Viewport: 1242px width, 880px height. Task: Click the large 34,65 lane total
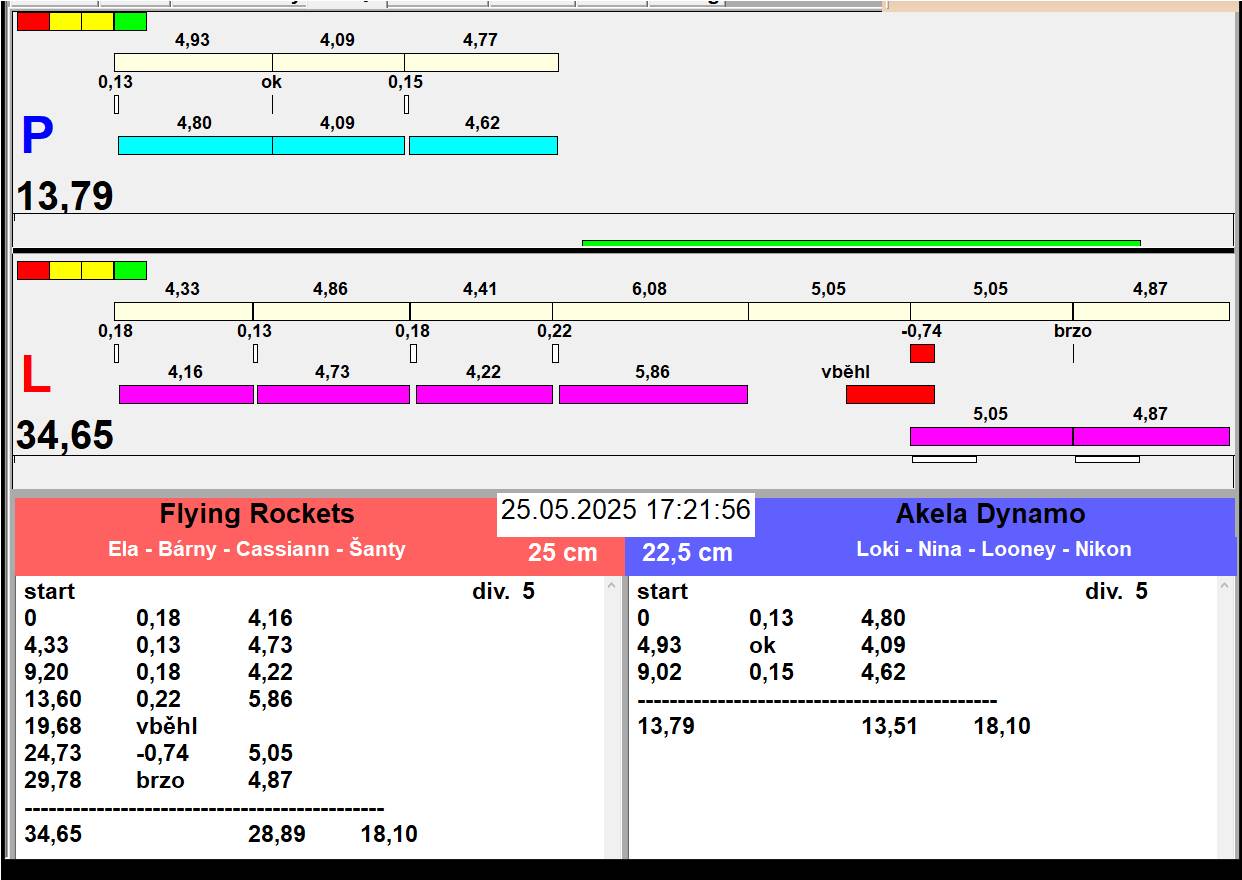(65, 436)
